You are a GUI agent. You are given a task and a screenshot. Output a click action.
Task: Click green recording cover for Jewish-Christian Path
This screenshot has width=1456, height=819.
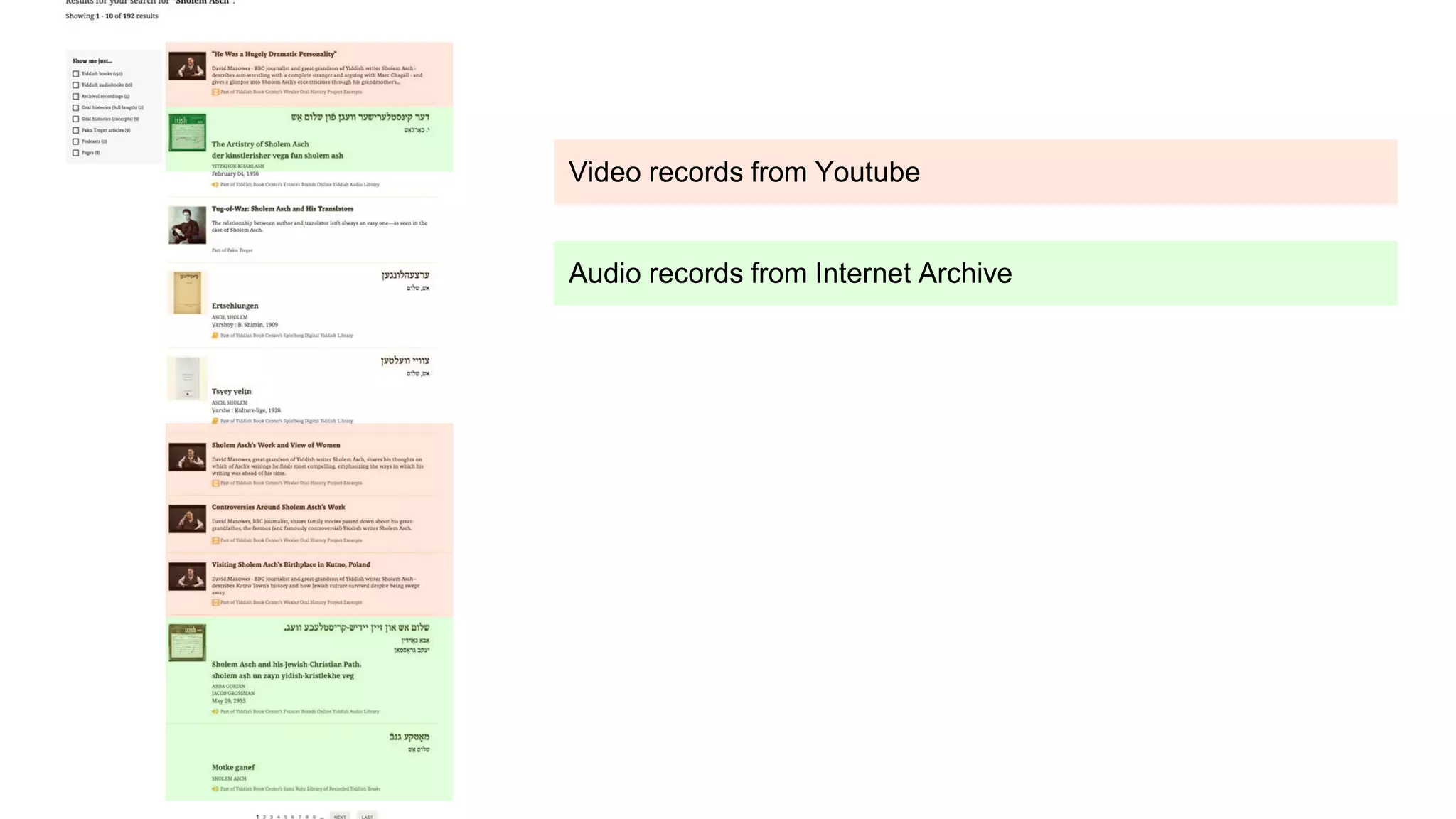pyautogui.click(x=187, y=643)
